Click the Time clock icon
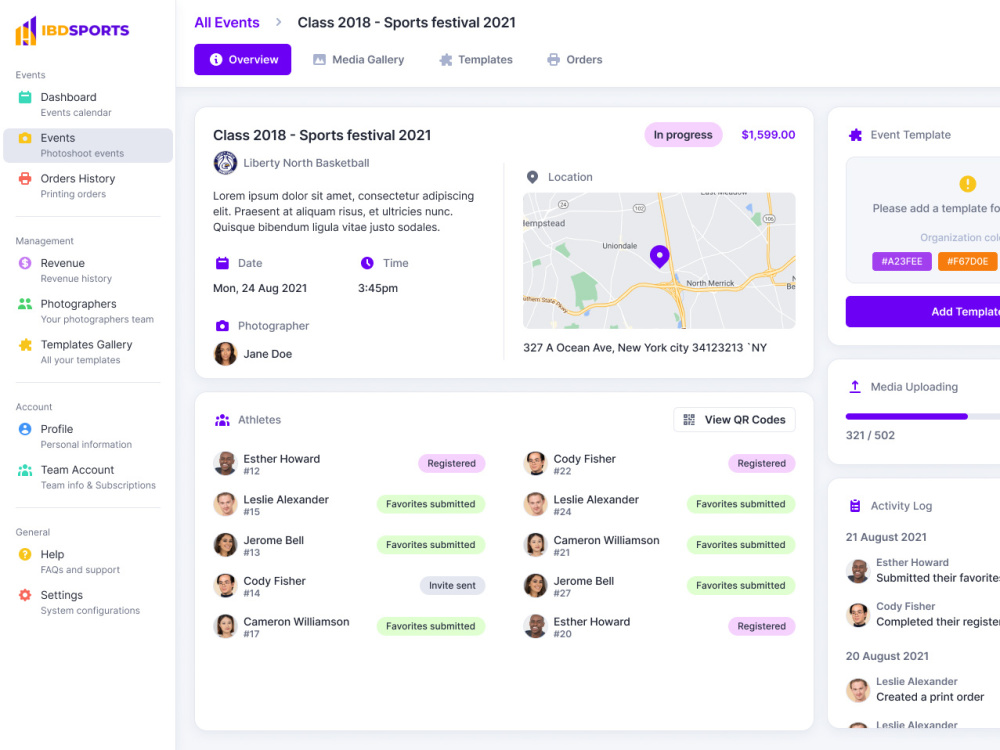 pos(367,263)
